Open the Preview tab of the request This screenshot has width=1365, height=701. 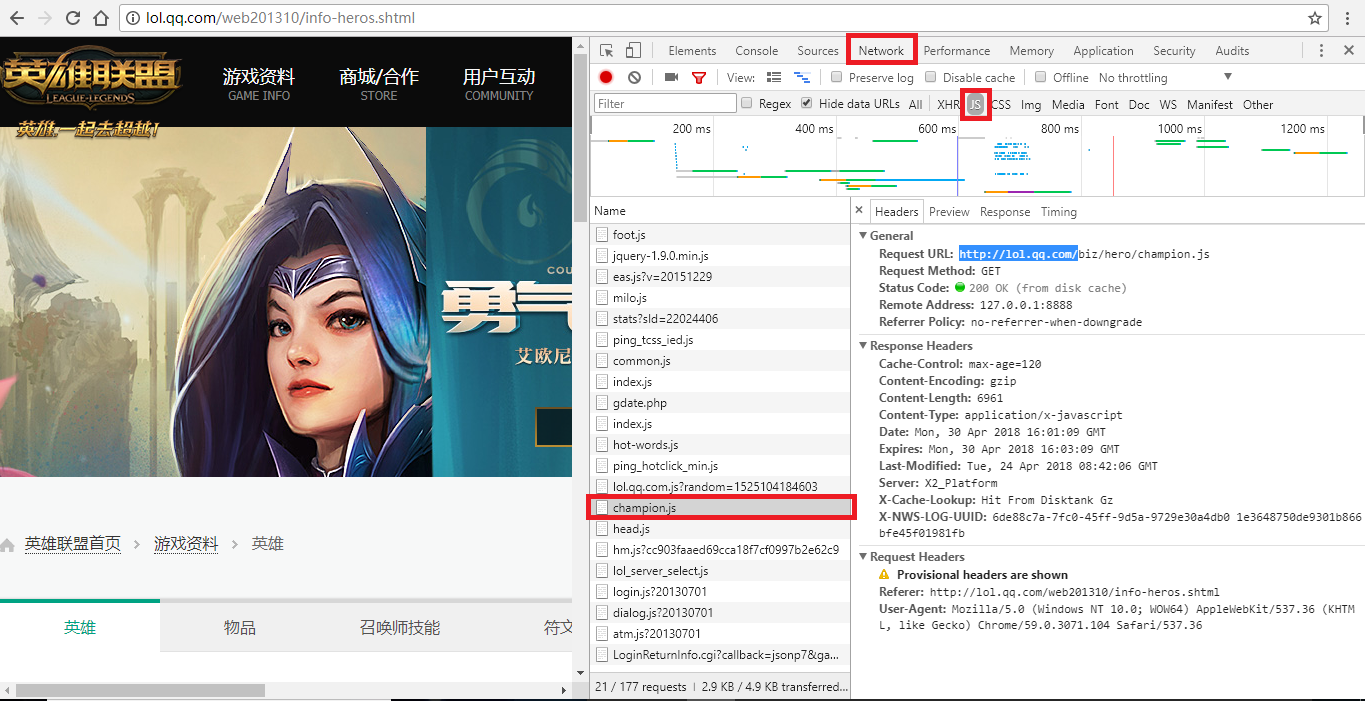click(949, 212)
